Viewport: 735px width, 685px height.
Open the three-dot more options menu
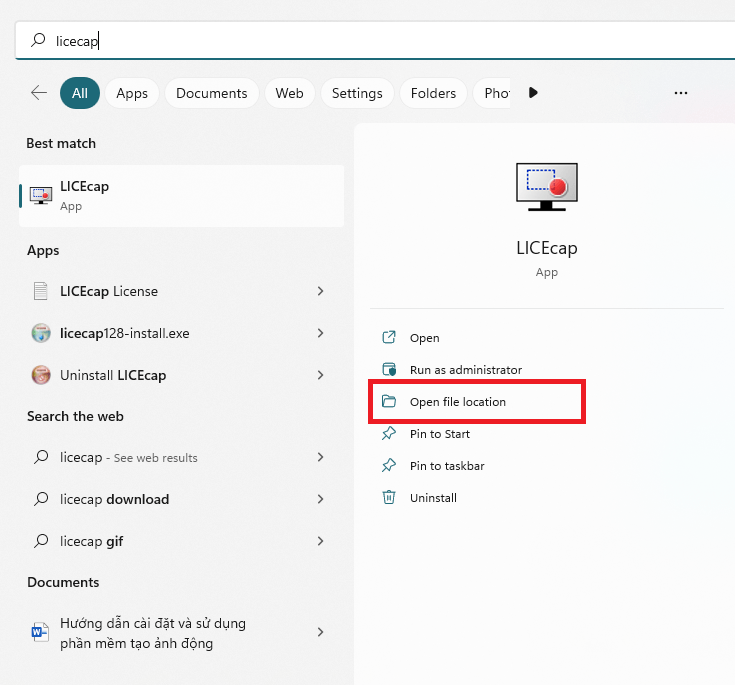(x=681, y=93)
